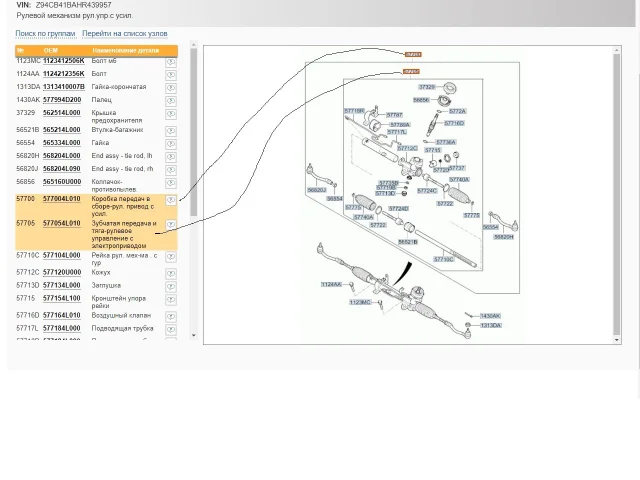Open the Поиск по группам link
Screen dimensions: 640x480
click(45, 34)
